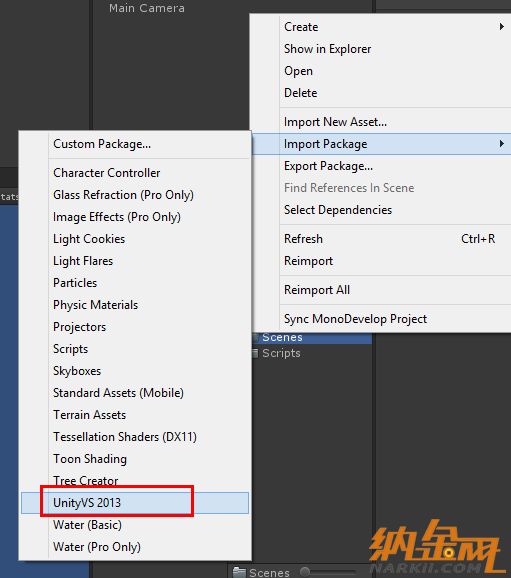The width and height of the screenshot is (511, 578).
Task: Click Export Package... menu item
Action: click(x=381, y=166)
